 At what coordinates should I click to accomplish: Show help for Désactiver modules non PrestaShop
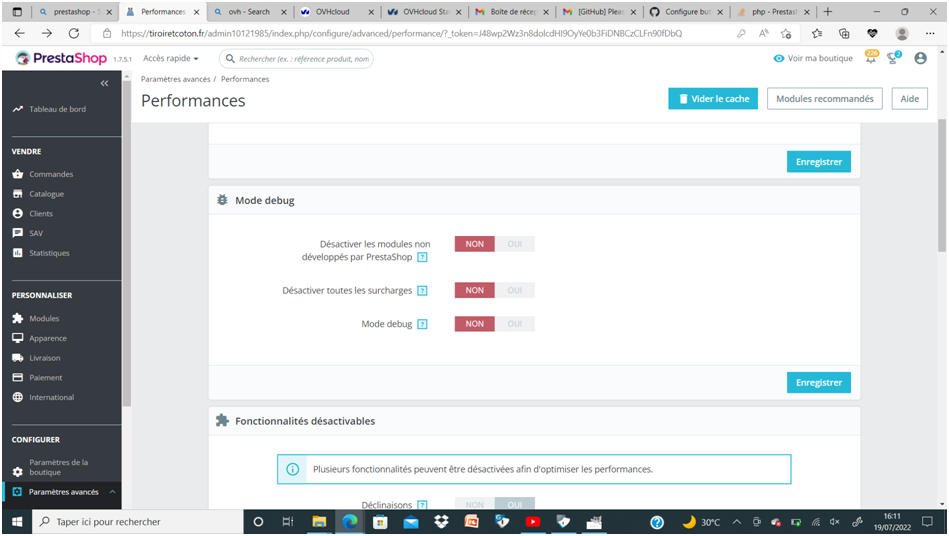[422, 257]
